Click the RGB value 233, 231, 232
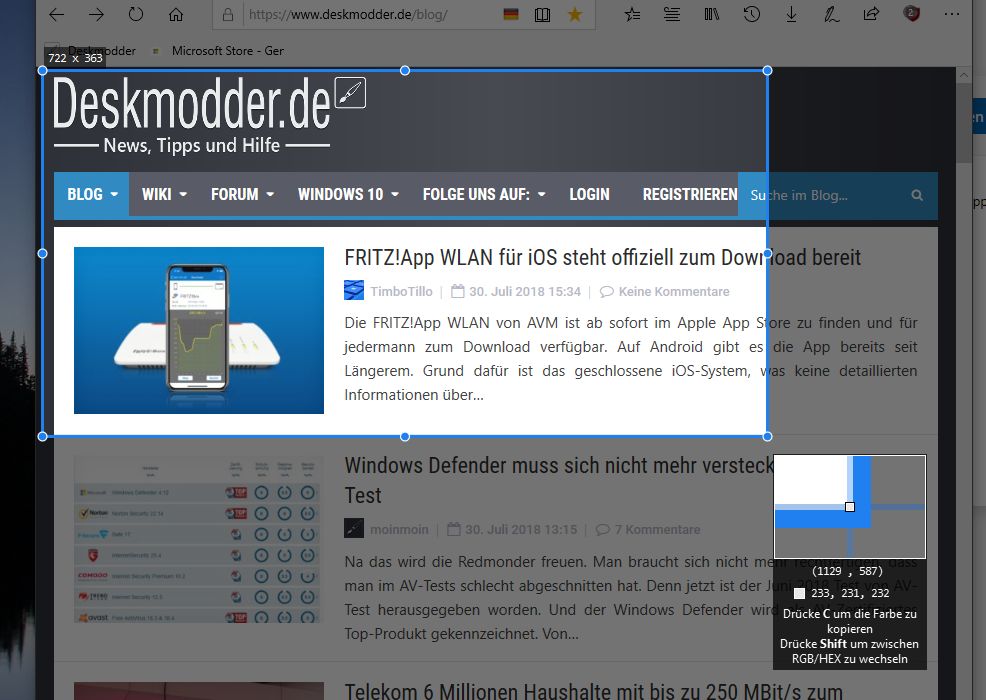This screenshot has height=700, width=986. point(850,593)
